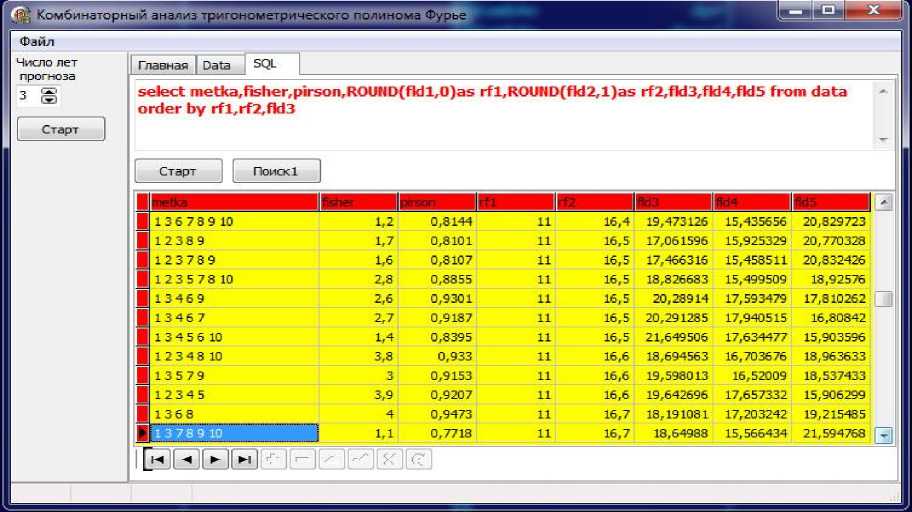This screenshot has width=912, height=512.
Task: Go to previous record in navigator
Action: click(186, 460)
